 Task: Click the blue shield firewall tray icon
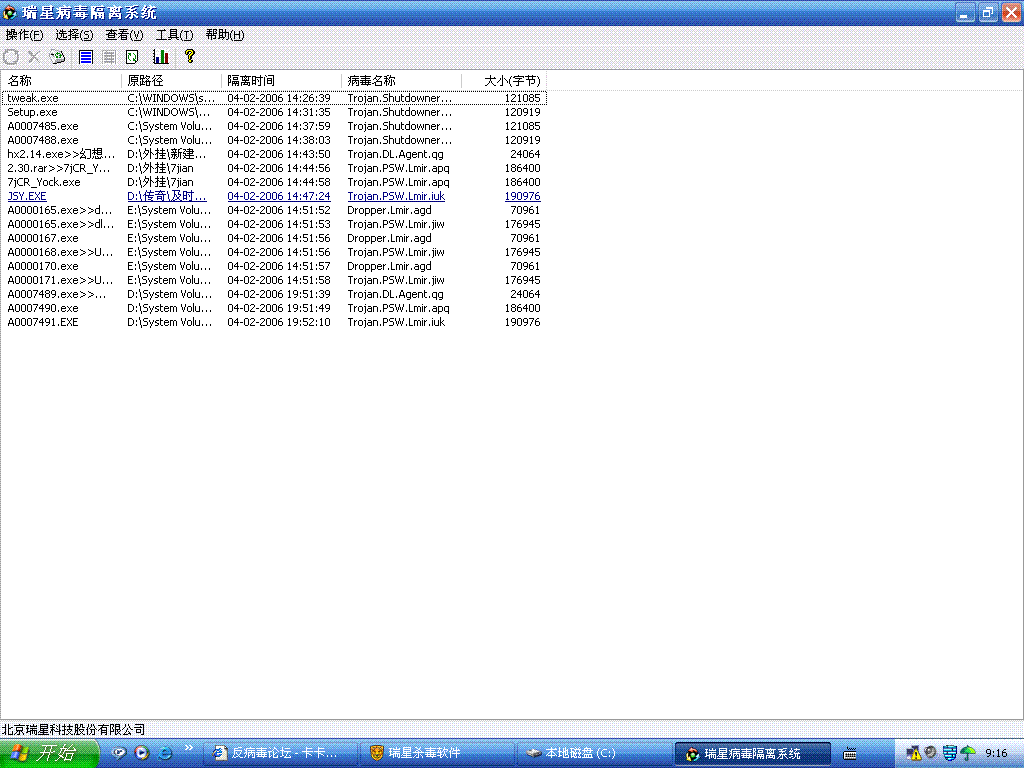point(950,753)
